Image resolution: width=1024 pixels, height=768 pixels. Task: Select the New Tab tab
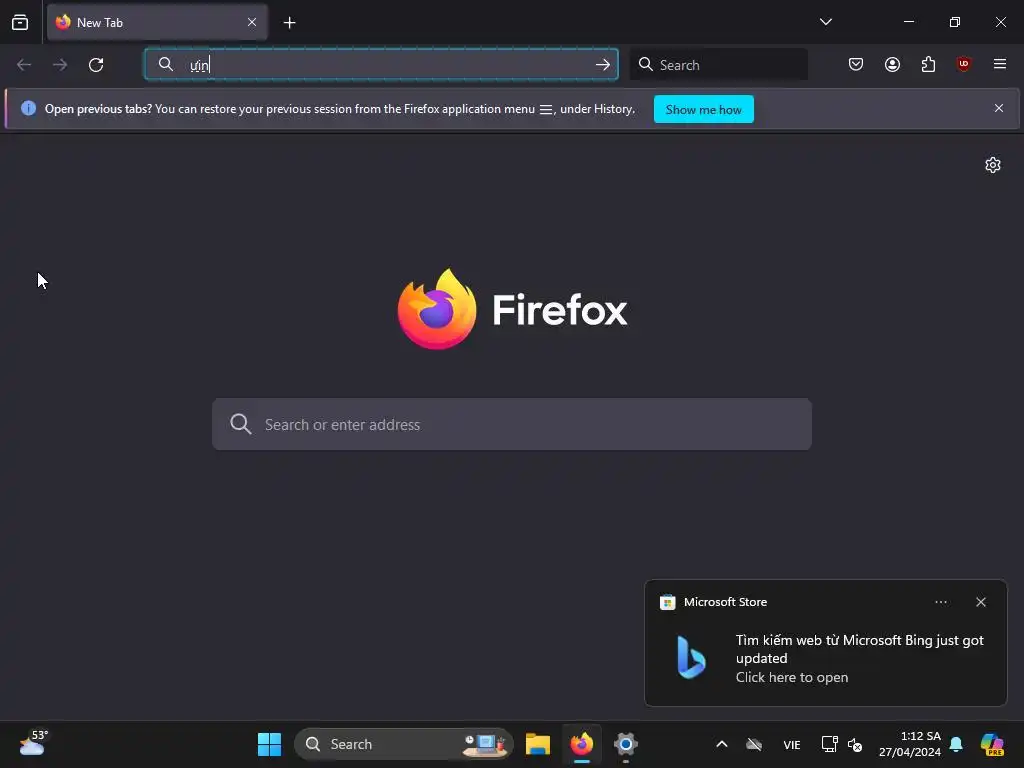(x=157, y=22)
